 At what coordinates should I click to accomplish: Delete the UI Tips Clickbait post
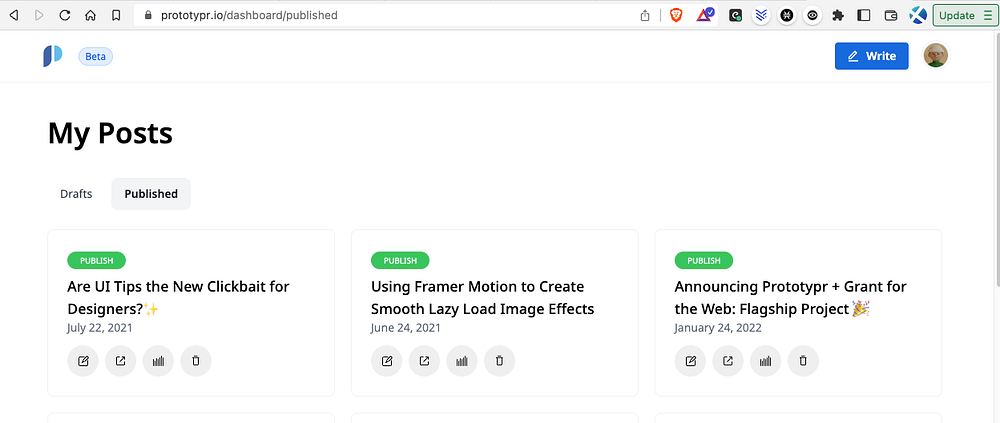pos(196,361)
